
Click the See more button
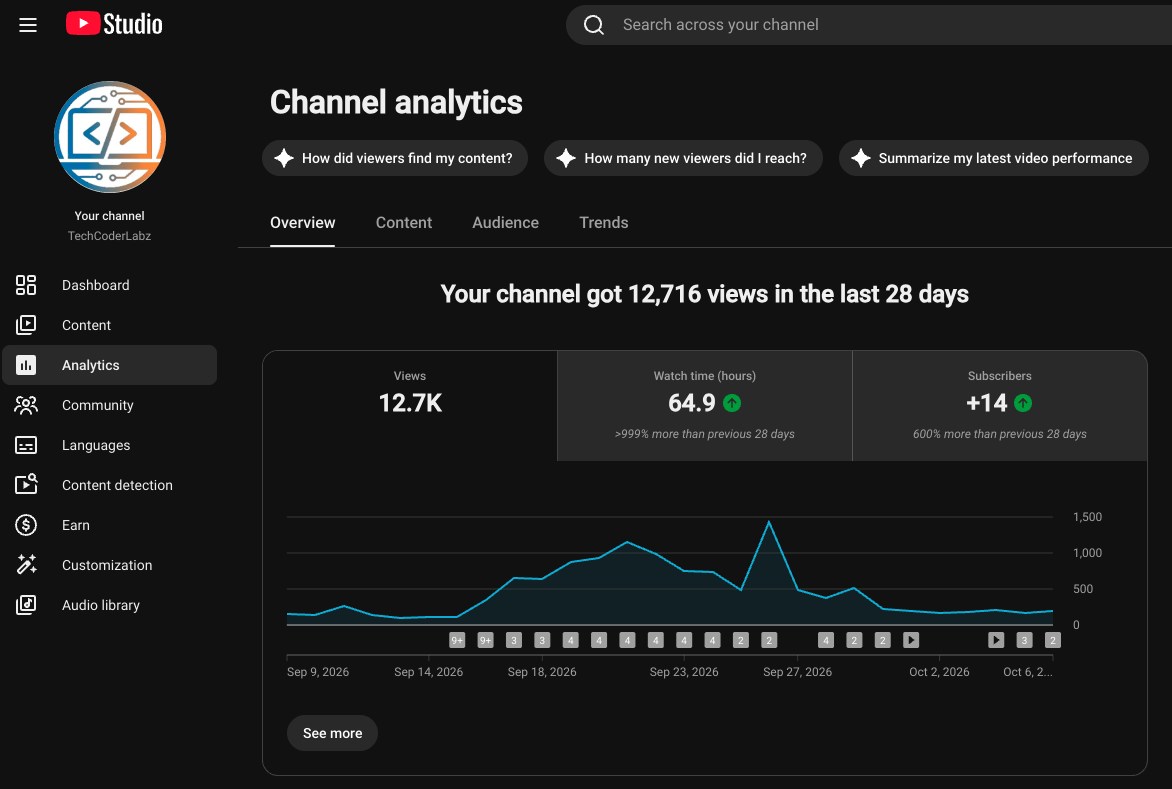333,733
